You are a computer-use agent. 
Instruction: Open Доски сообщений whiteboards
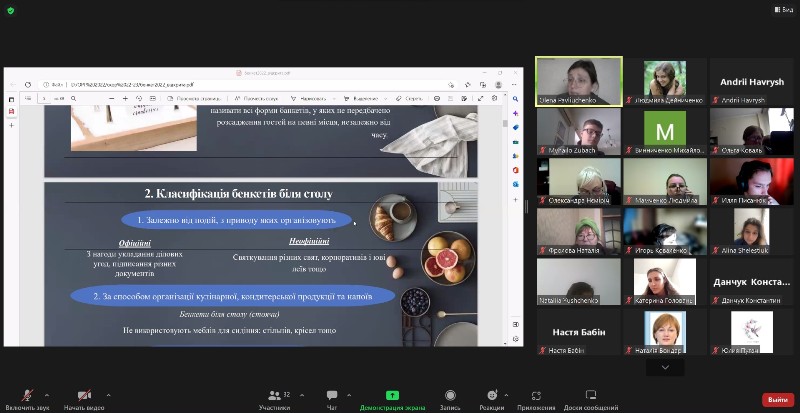(590, 398)
